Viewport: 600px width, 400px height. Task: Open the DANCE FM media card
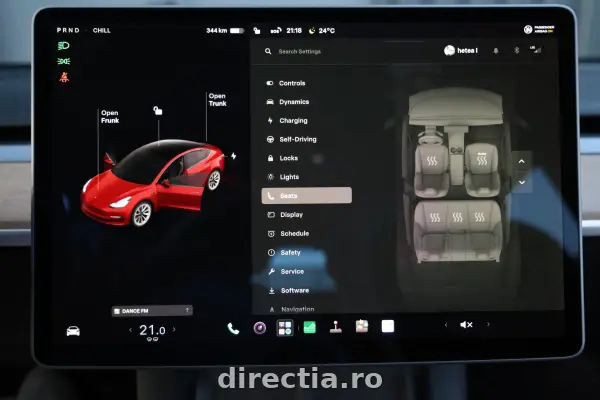(x=152, y=311)
